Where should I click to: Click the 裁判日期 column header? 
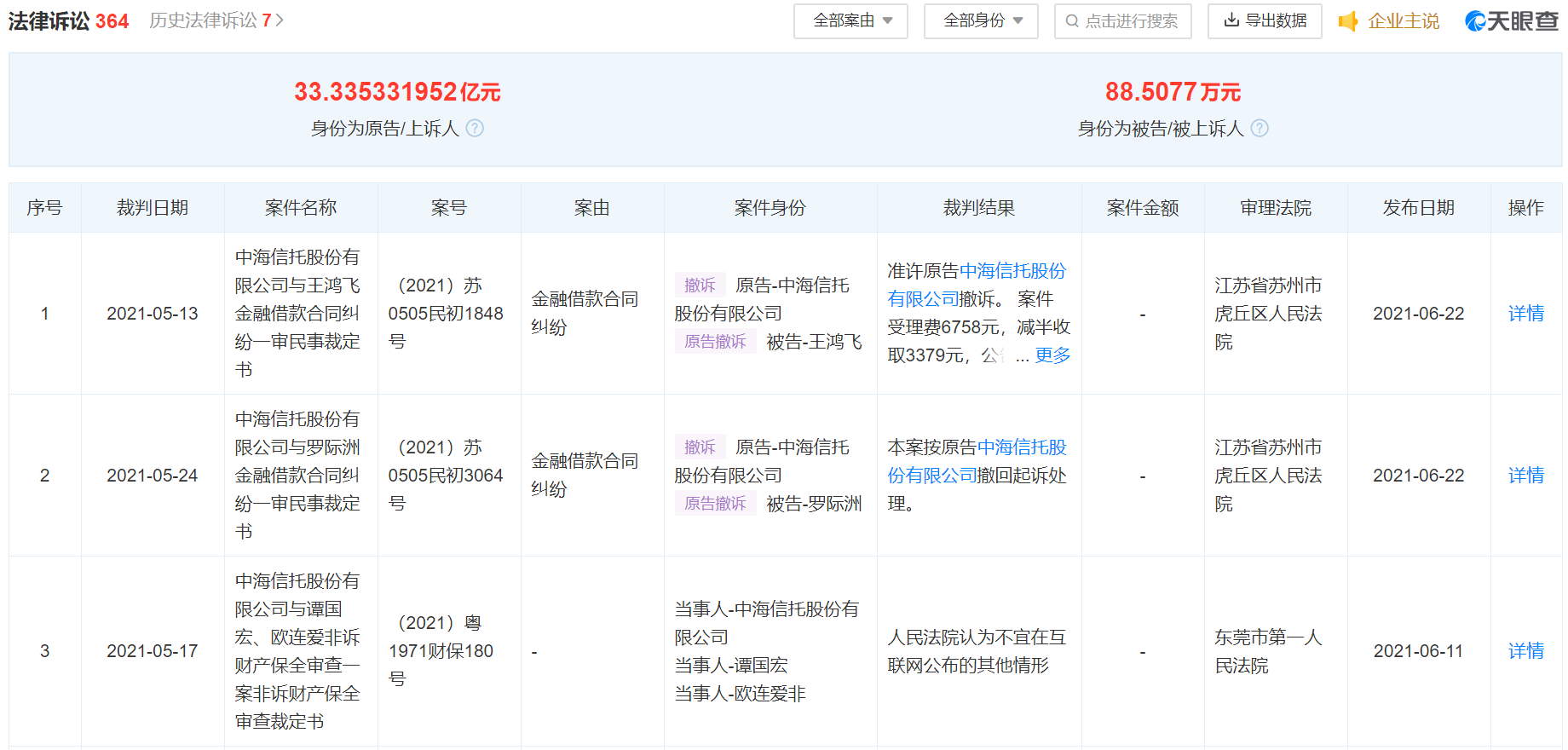coord(153,208)
